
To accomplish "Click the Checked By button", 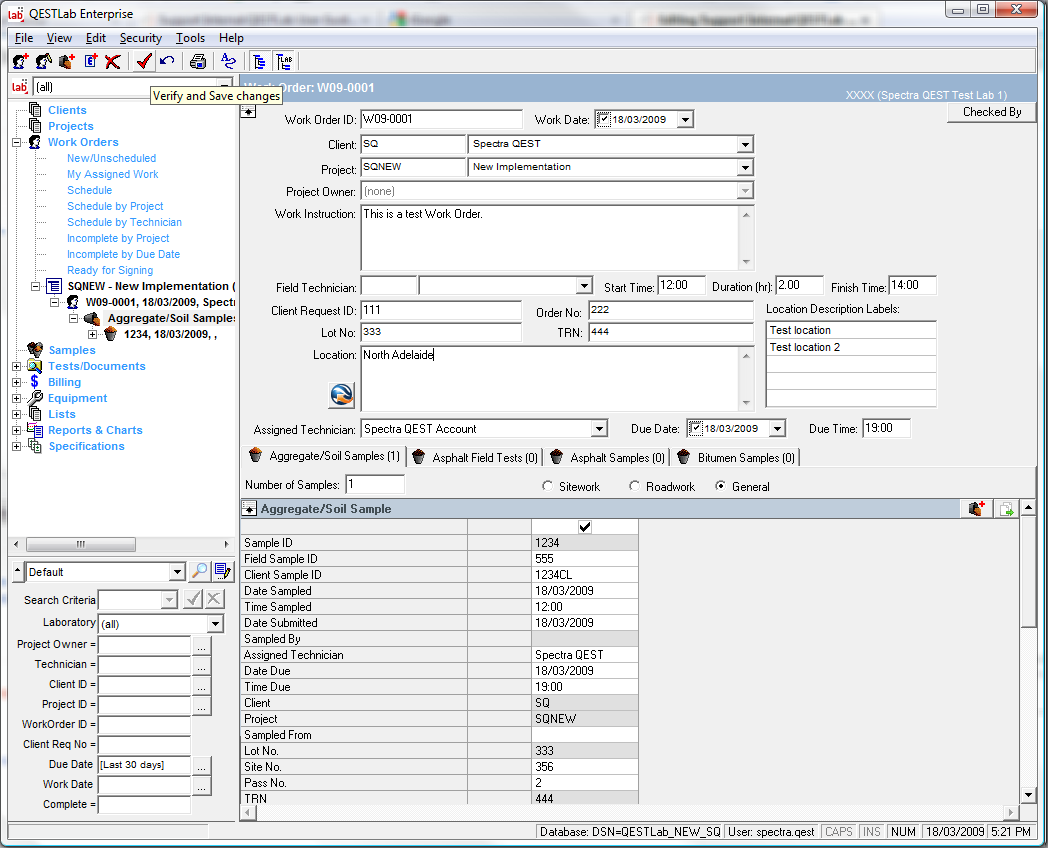I will (x=991, y=112).
